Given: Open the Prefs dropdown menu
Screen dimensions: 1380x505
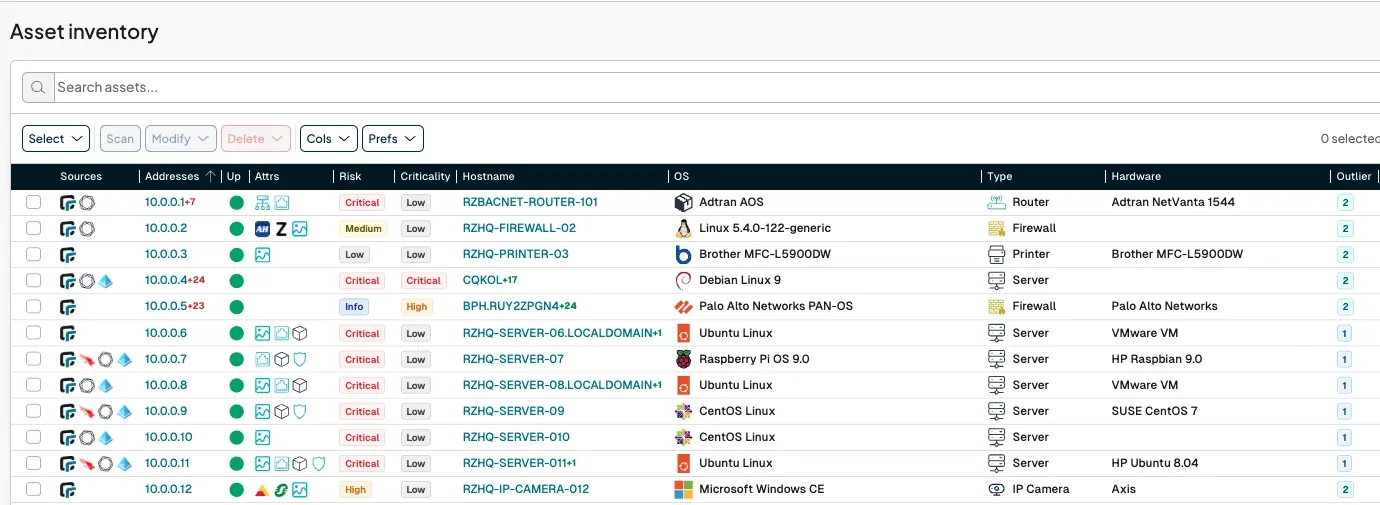Looking at the screenshot, I should point(392,139).
